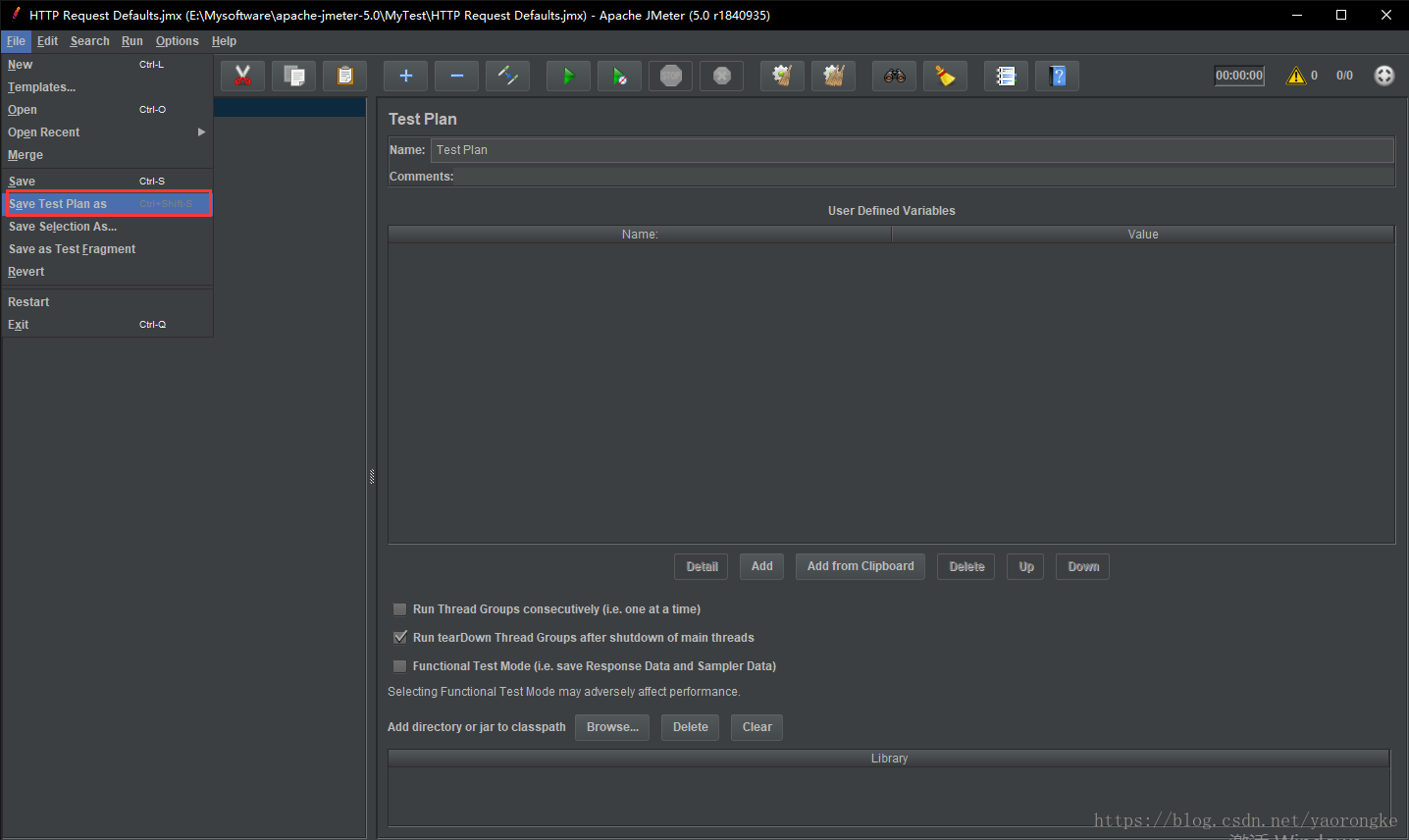Click the Name input field

point(913,150)
